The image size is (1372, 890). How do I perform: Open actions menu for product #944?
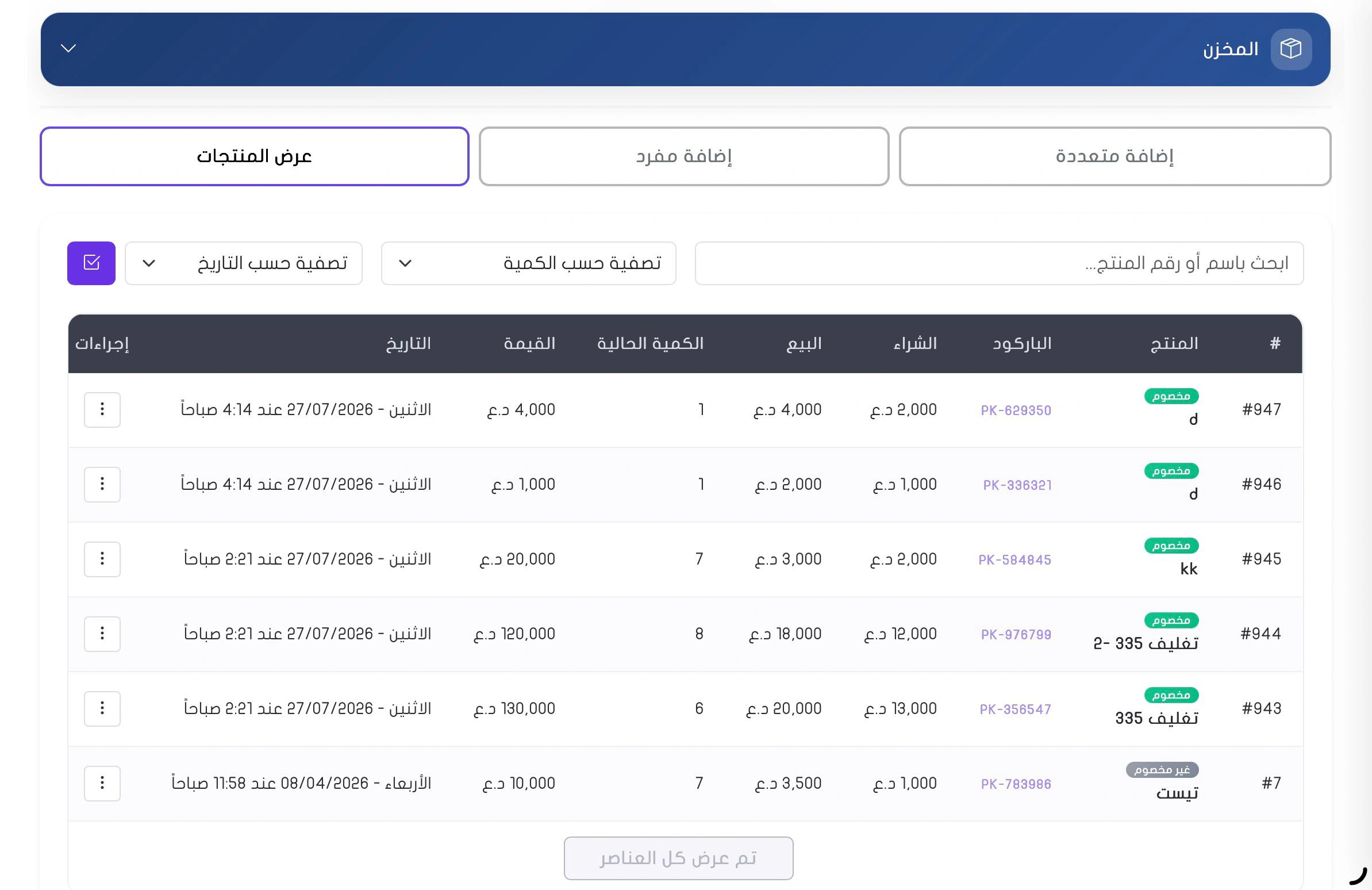[x=102, y=634]
